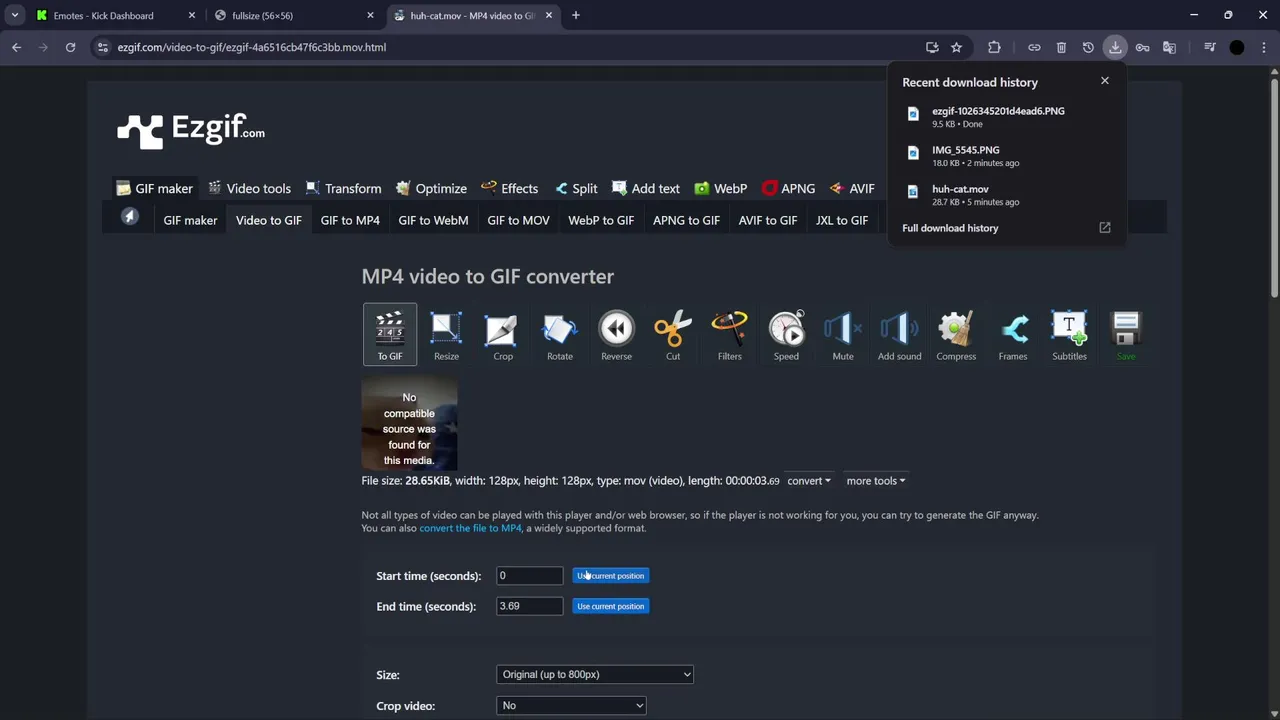Select GIF to MP4 submenu item
This screenshot has height=720, width=1280.
(350, 220)
